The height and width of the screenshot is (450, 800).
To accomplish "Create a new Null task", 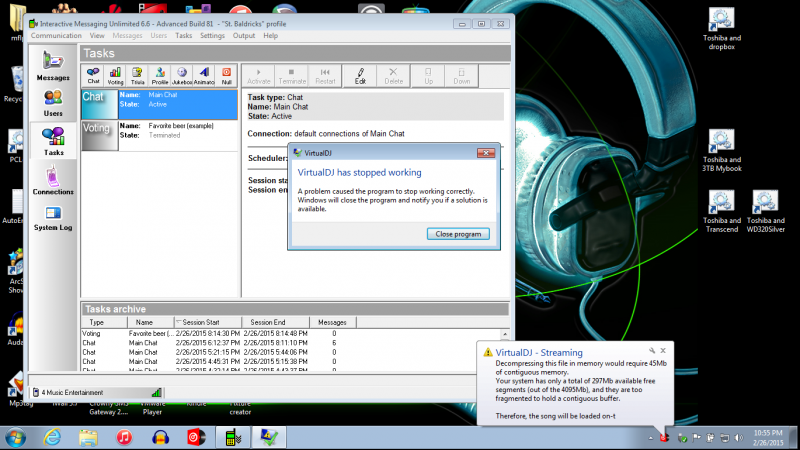I will click(x=227, y=76).
